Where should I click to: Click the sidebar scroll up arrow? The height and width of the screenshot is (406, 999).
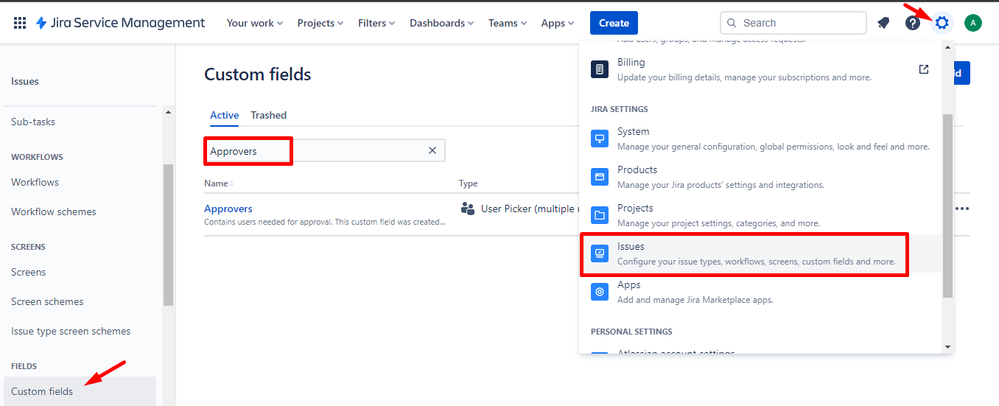[168, 113]
